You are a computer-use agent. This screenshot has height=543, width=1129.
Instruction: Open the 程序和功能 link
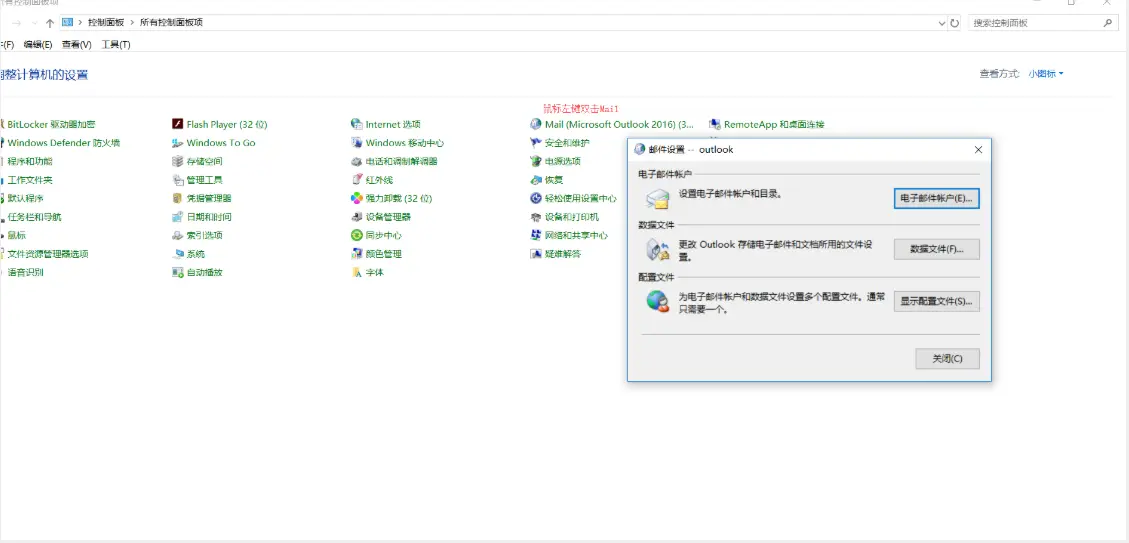[30, 161]
